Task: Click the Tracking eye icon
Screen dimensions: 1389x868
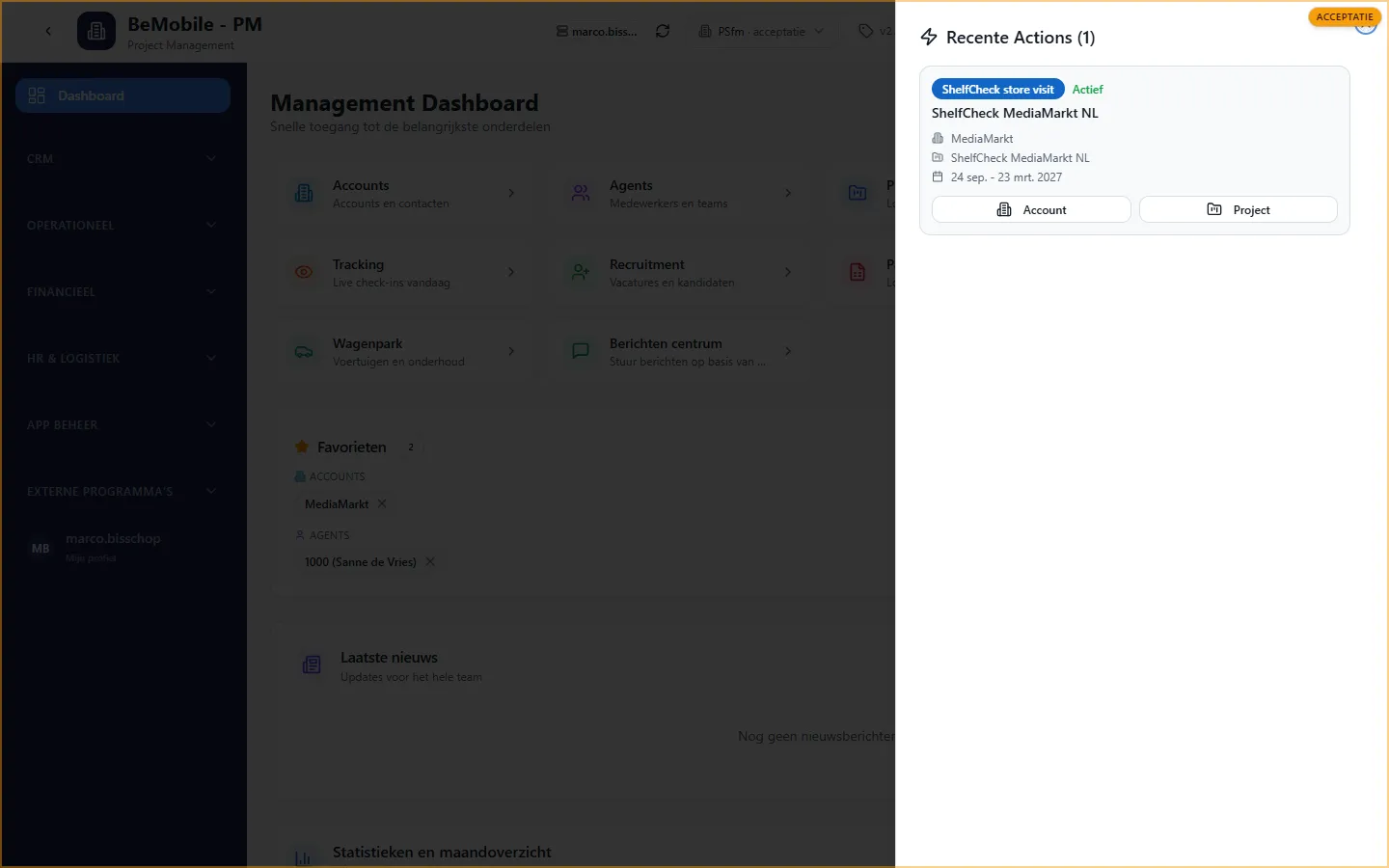Action: point(304,272)
